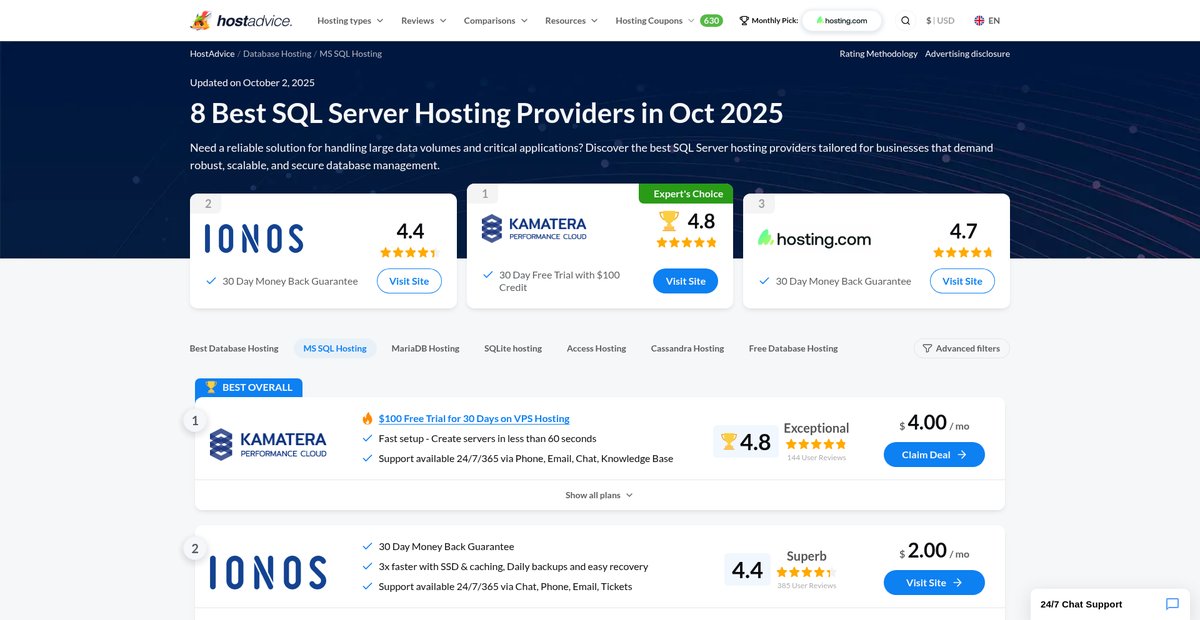This screenshot has width=1200, height=620.
Task: Open the Advanced filters button
Action: coord(962,348)
